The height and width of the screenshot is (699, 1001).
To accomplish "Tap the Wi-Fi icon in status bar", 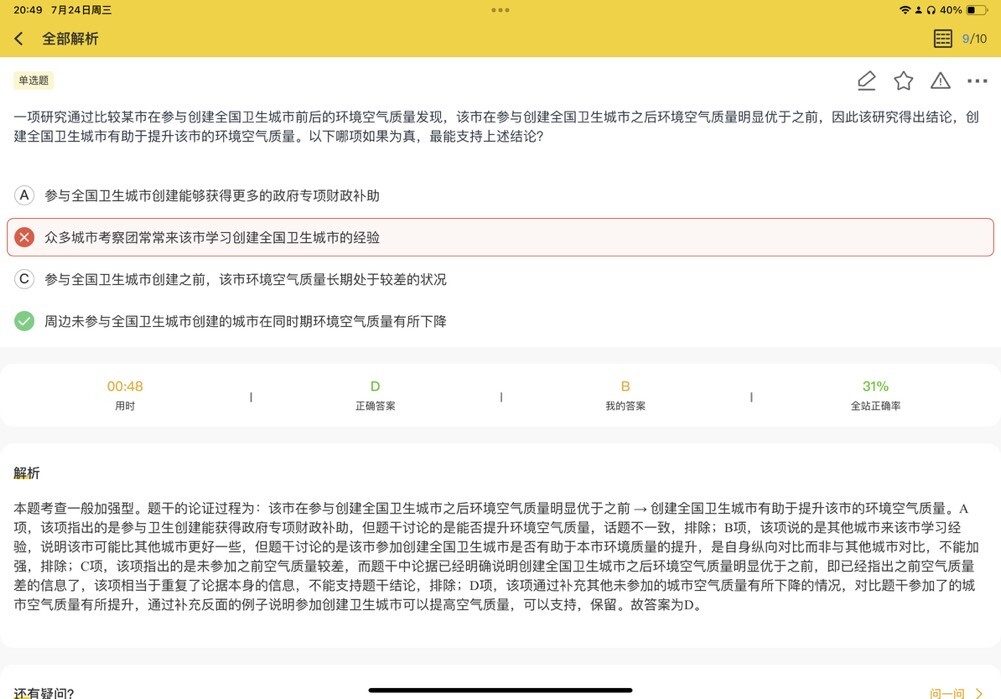I will point(905,10).
